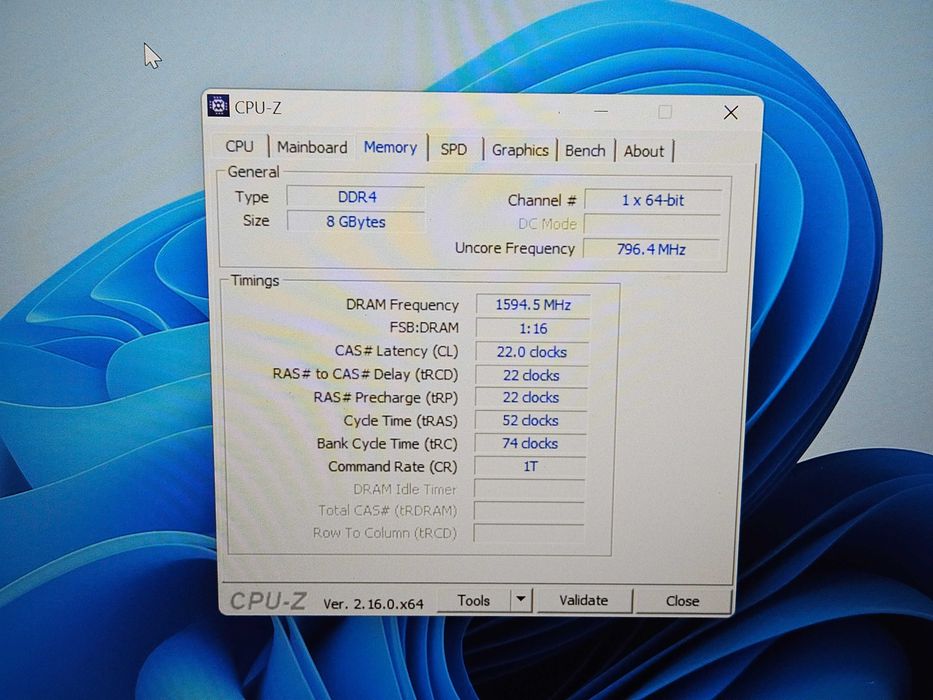Viewport: 933px width, 700px height.
Task: Click the Close button at bottom
Action: pos(682,601)
